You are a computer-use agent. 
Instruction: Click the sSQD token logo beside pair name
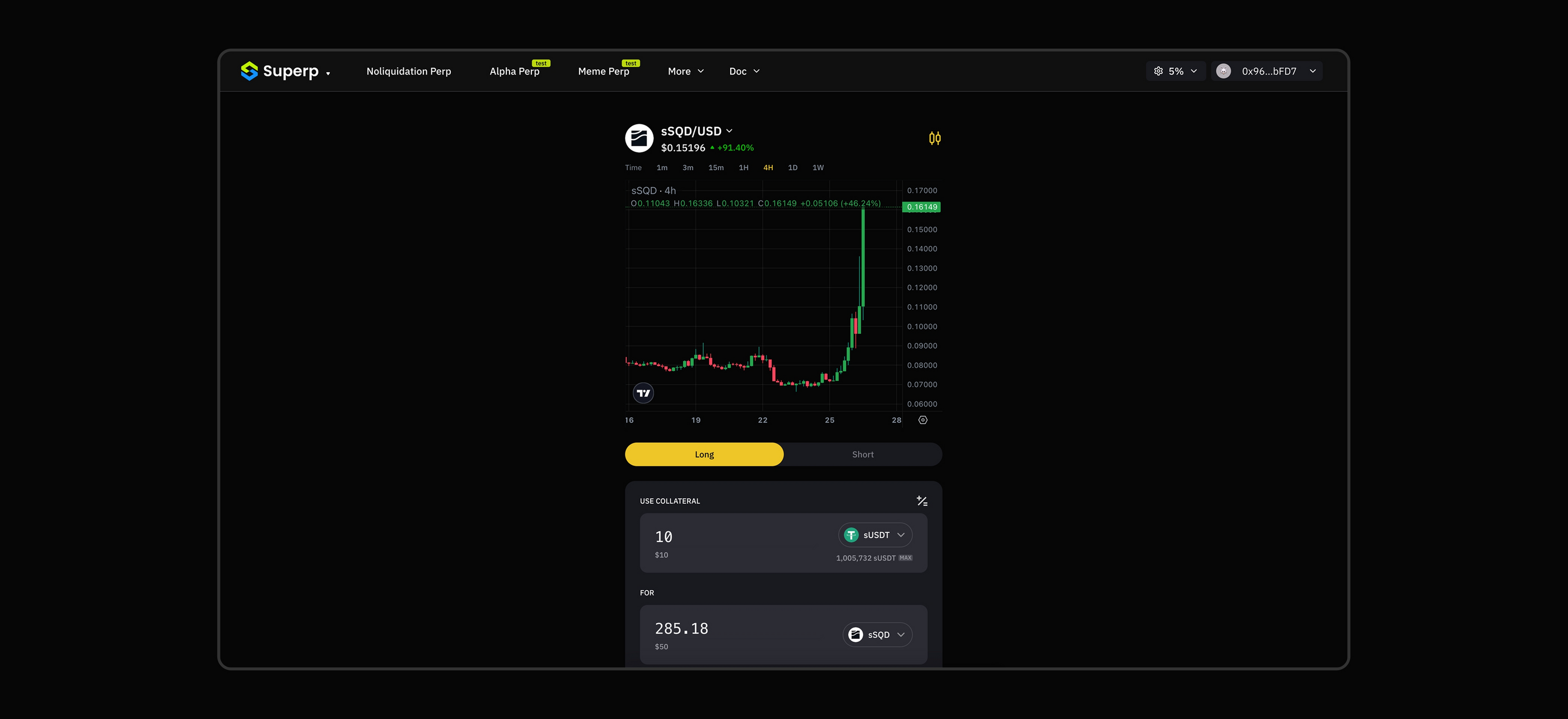coord(639,138)
